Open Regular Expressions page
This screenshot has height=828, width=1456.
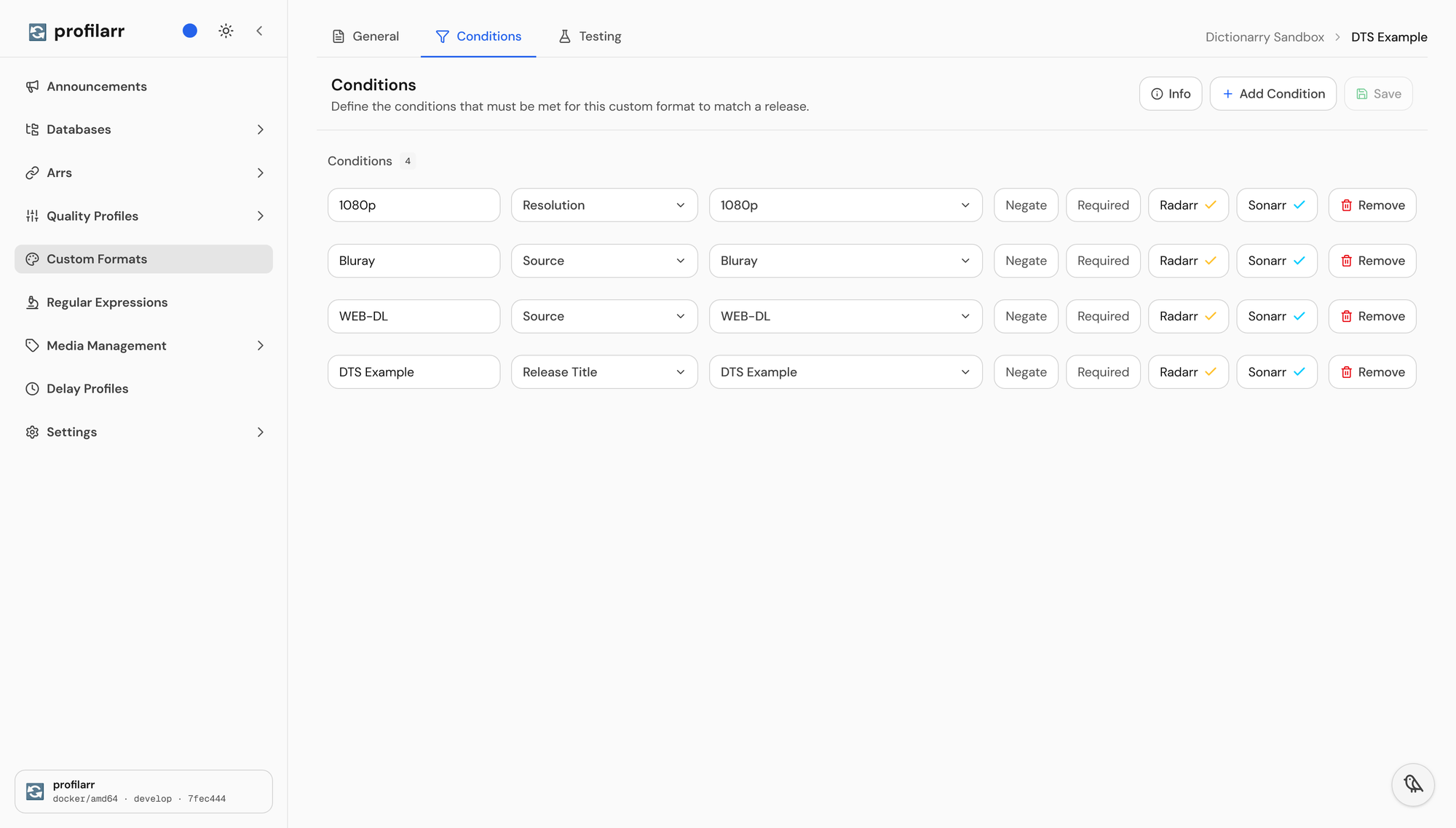tap(143, 302)
